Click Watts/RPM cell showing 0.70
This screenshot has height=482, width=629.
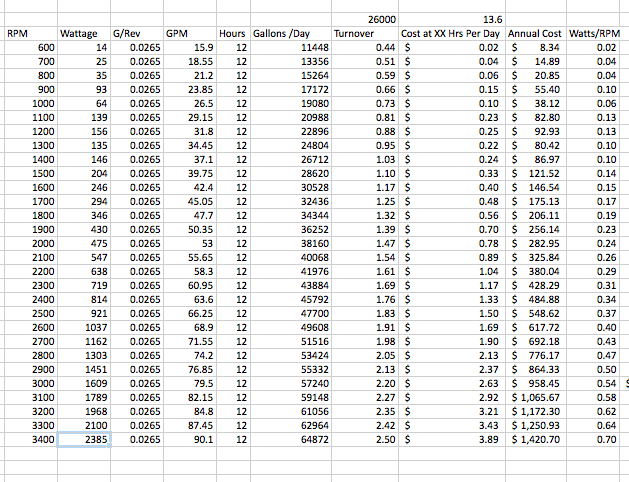595,439
